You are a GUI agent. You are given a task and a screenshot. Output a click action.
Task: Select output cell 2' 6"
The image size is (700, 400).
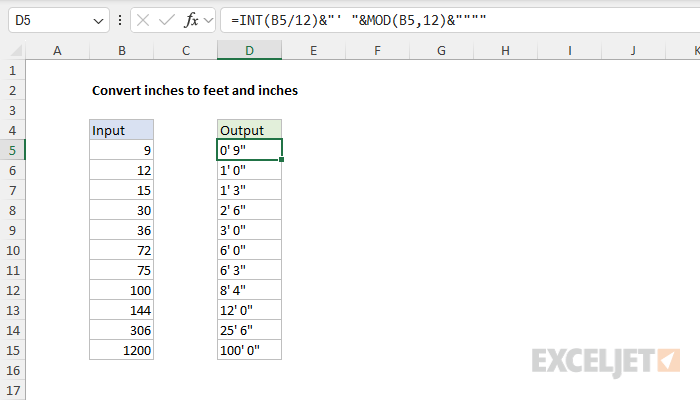[x=249, y=210]
